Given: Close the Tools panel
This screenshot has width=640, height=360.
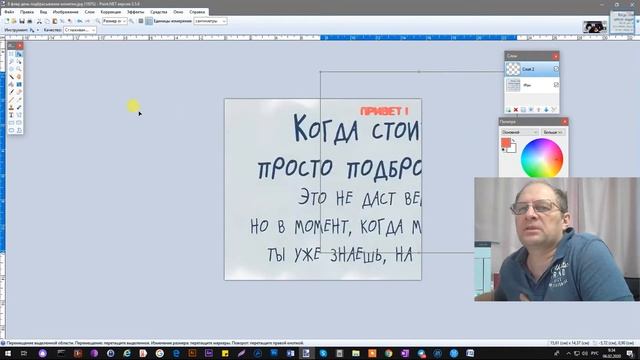Looking at the screenshot, I should click(20, 46).
